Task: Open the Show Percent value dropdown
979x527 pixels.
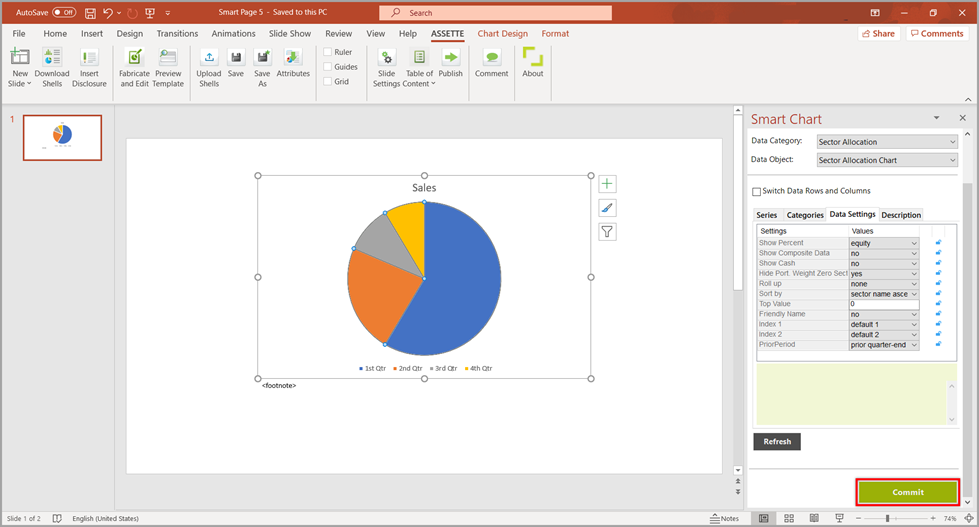Action: pos(884,243)
